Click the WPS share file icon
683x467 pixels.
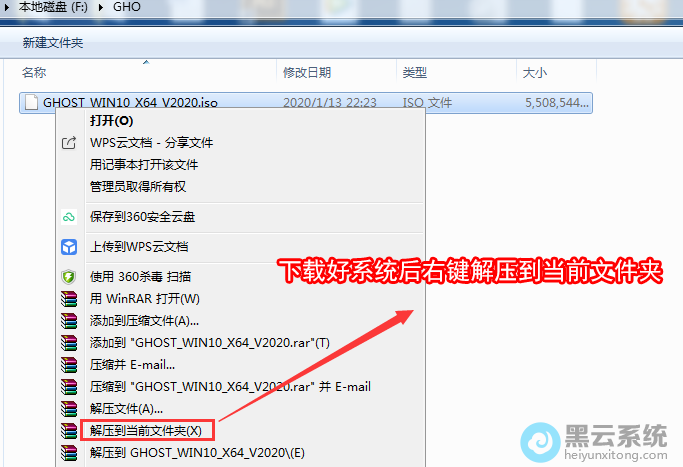coord(69,143)
